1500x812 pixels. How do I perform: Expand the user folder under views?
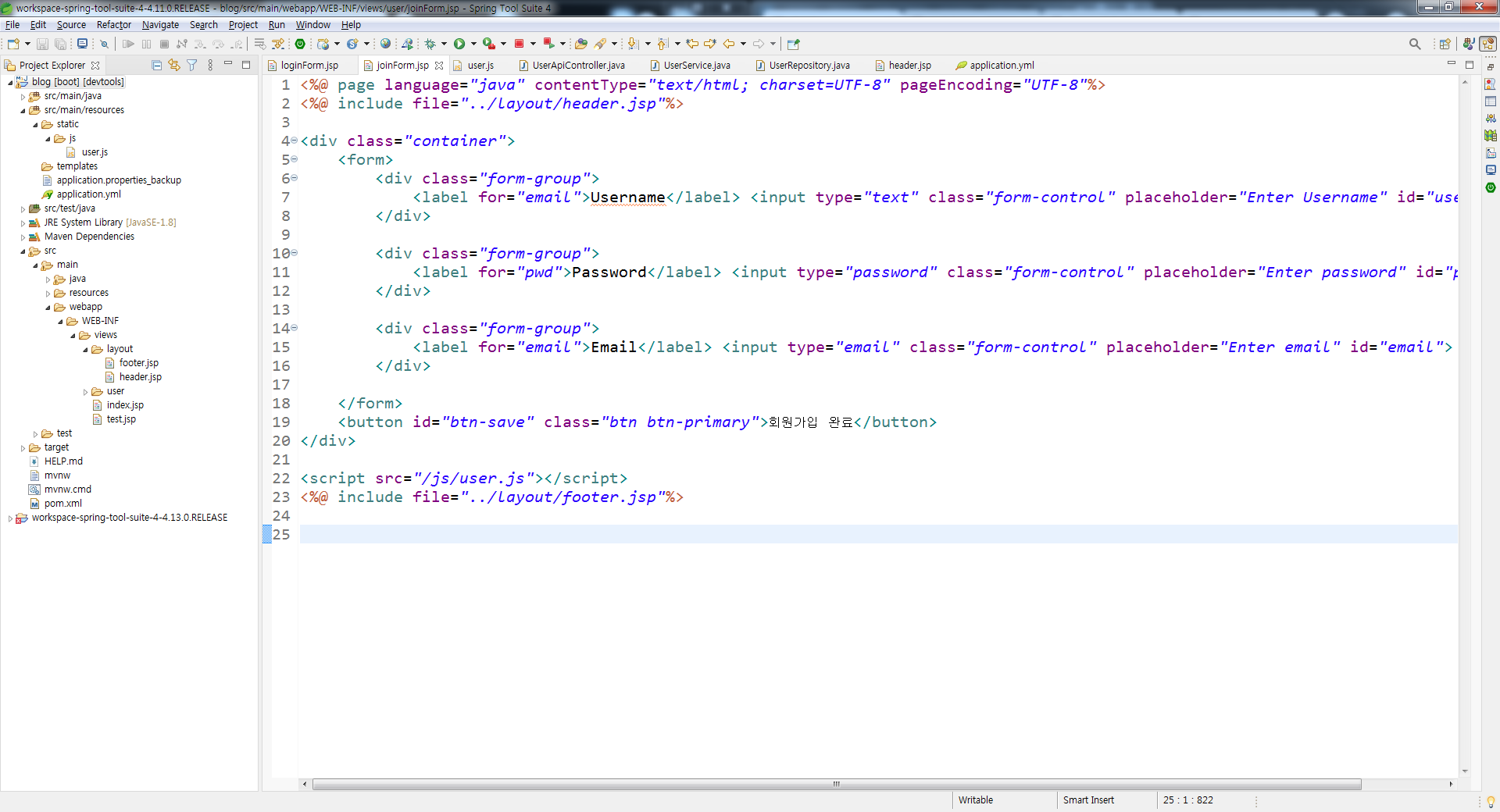85,391
